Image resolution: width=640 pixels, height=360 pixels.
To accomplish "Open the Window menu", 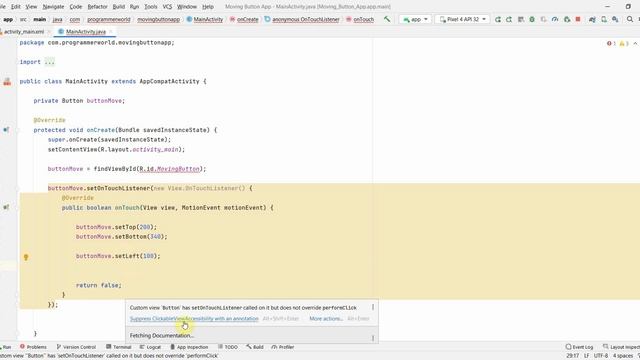I will 187,7.
